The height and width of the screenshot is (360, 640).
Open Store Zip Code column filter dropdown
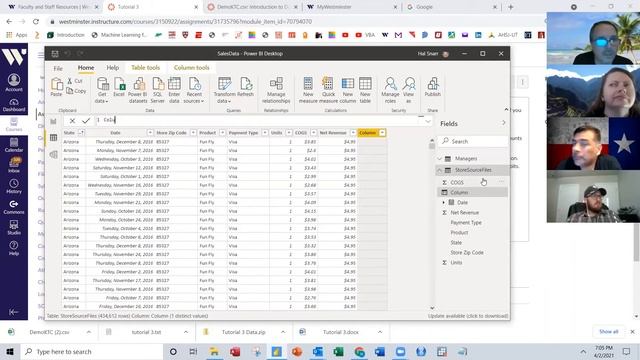(193, 133)
